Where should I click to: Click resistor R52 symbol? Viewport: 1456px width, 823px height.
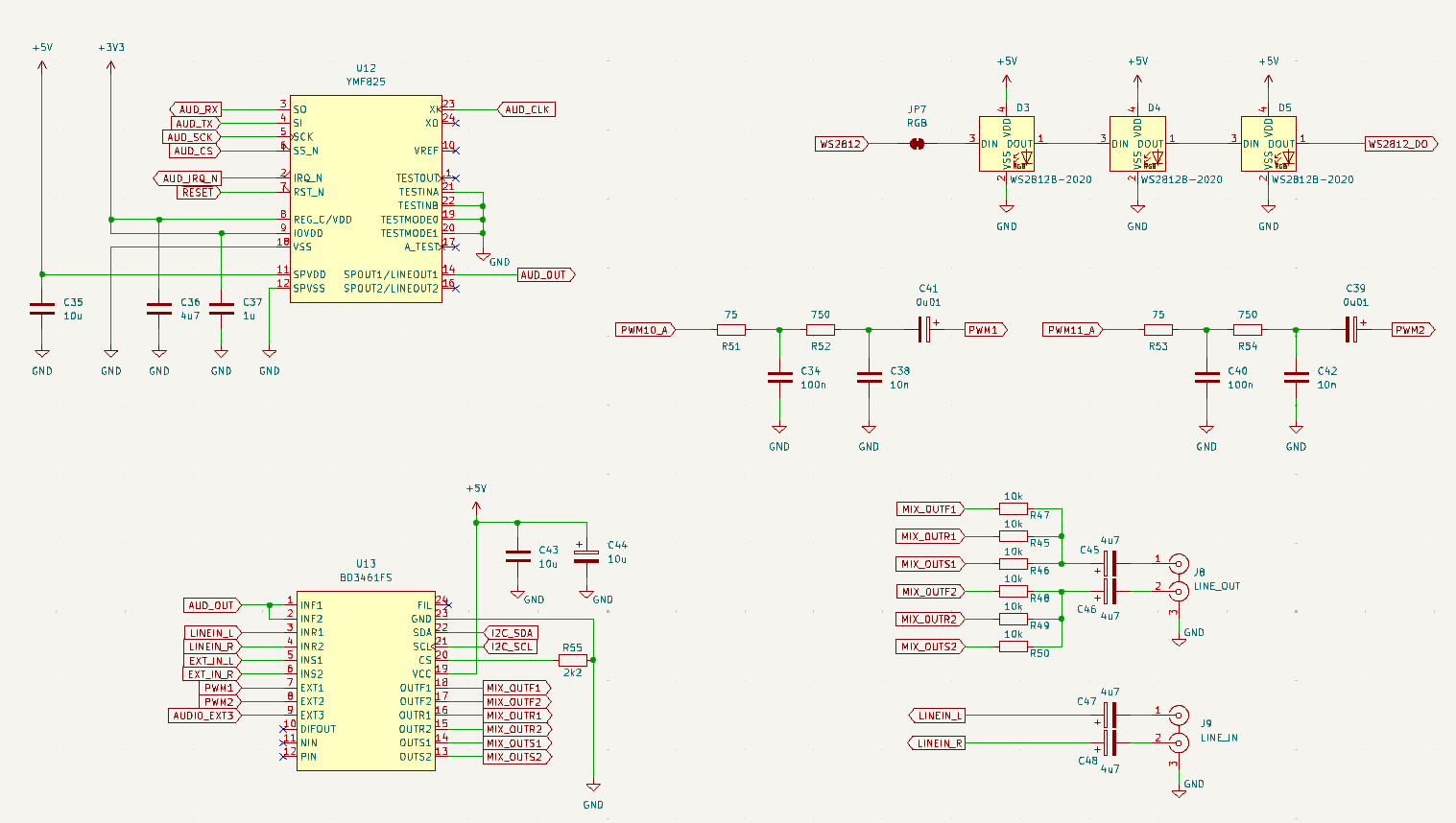821,330
